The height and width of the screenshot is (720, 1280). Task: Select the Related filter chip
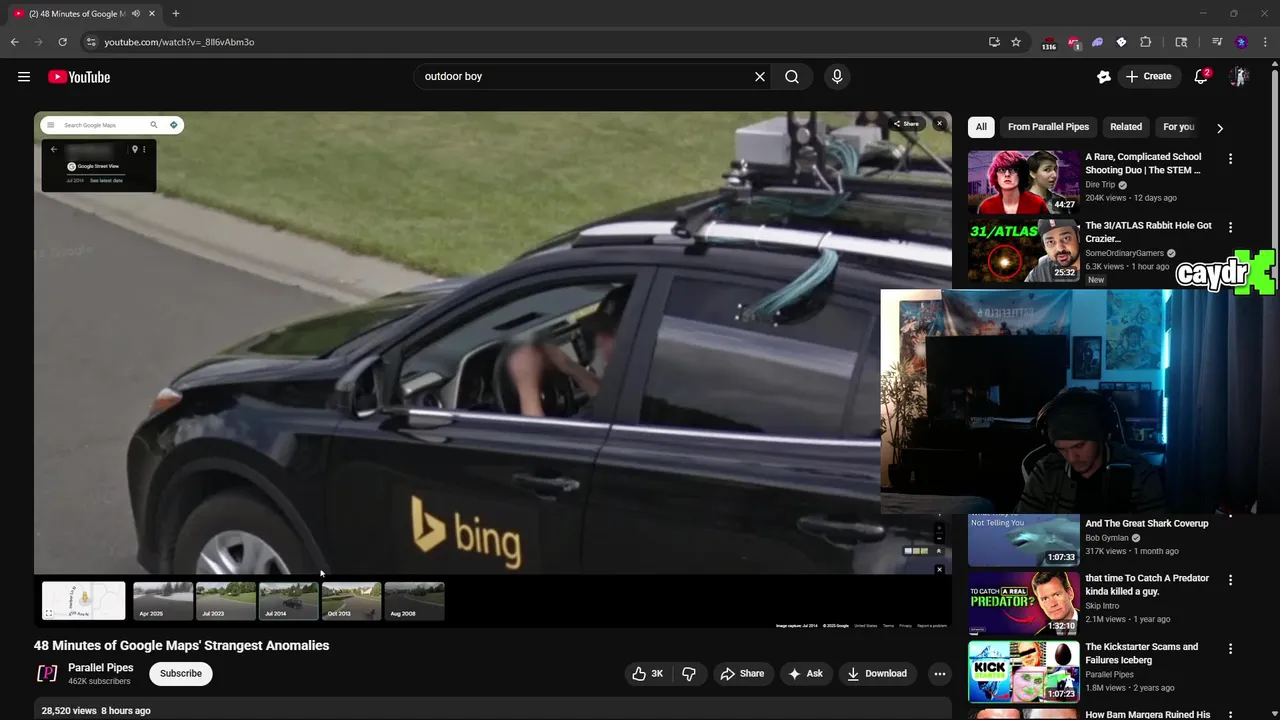1125,127
